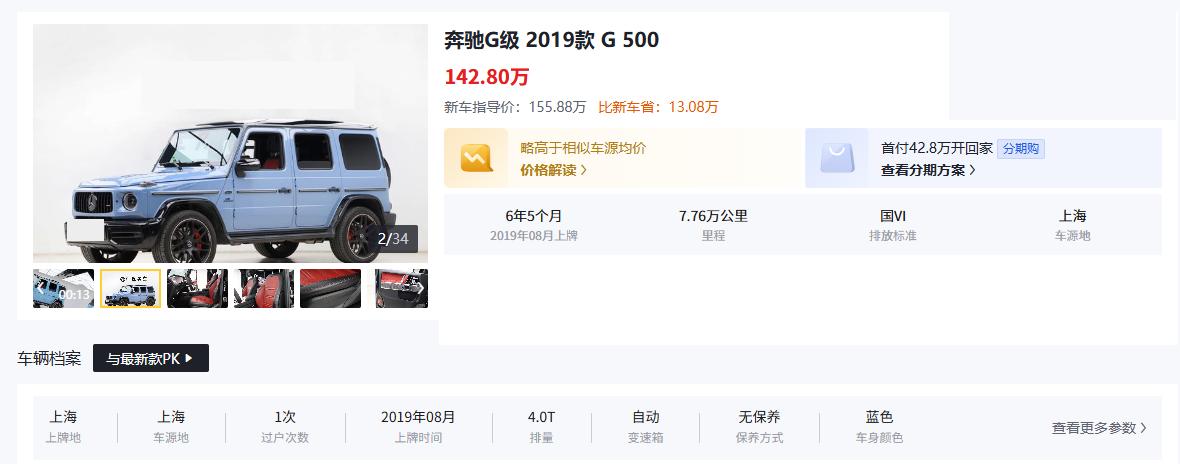
Task: Click the 奔驰G级 2019款 G 500 title
Action: tap(552, 40)
